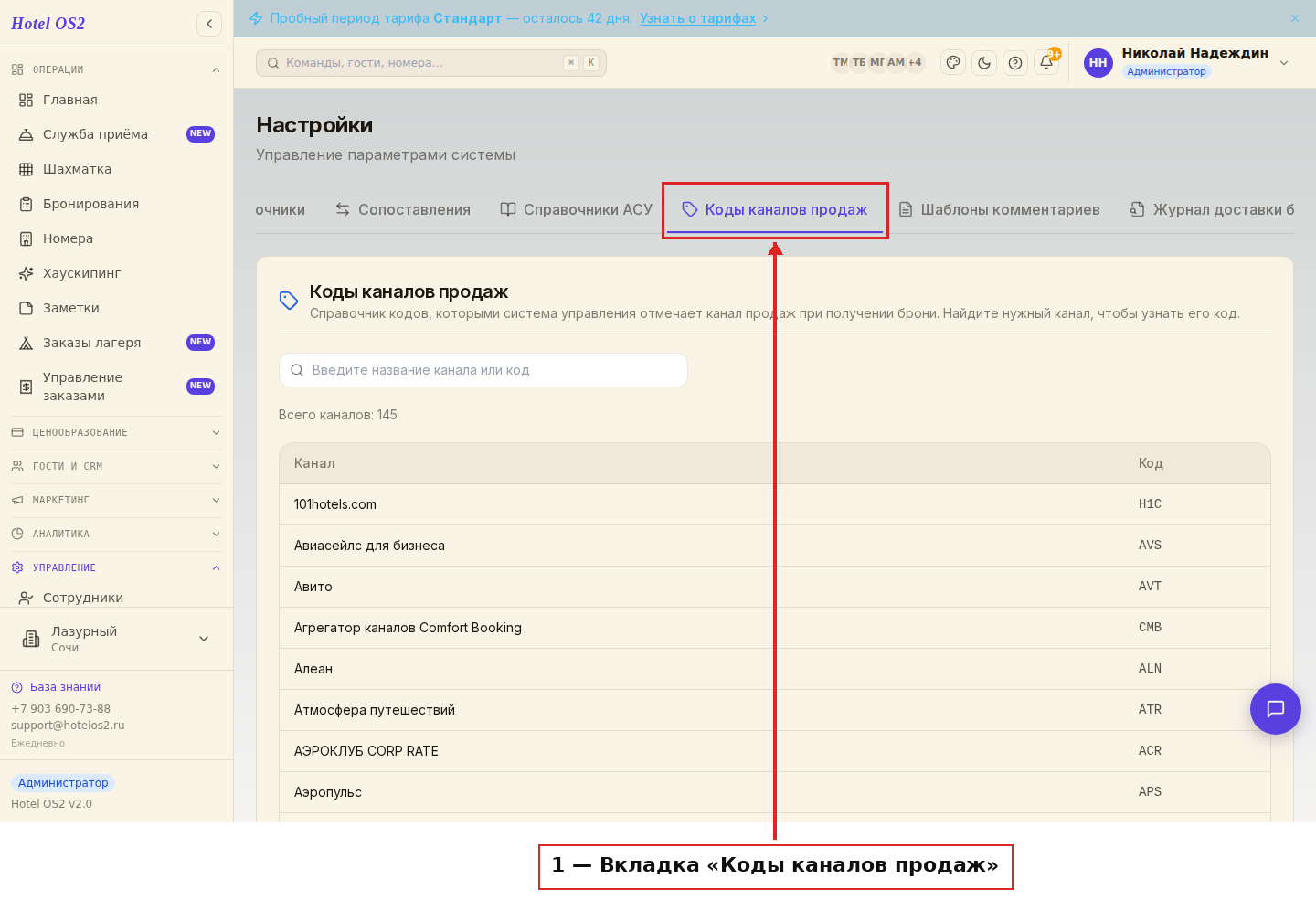1316x911 pixels.
Task: Collapse the sidebar with the chevron button
Action: (x=209, y=24)
